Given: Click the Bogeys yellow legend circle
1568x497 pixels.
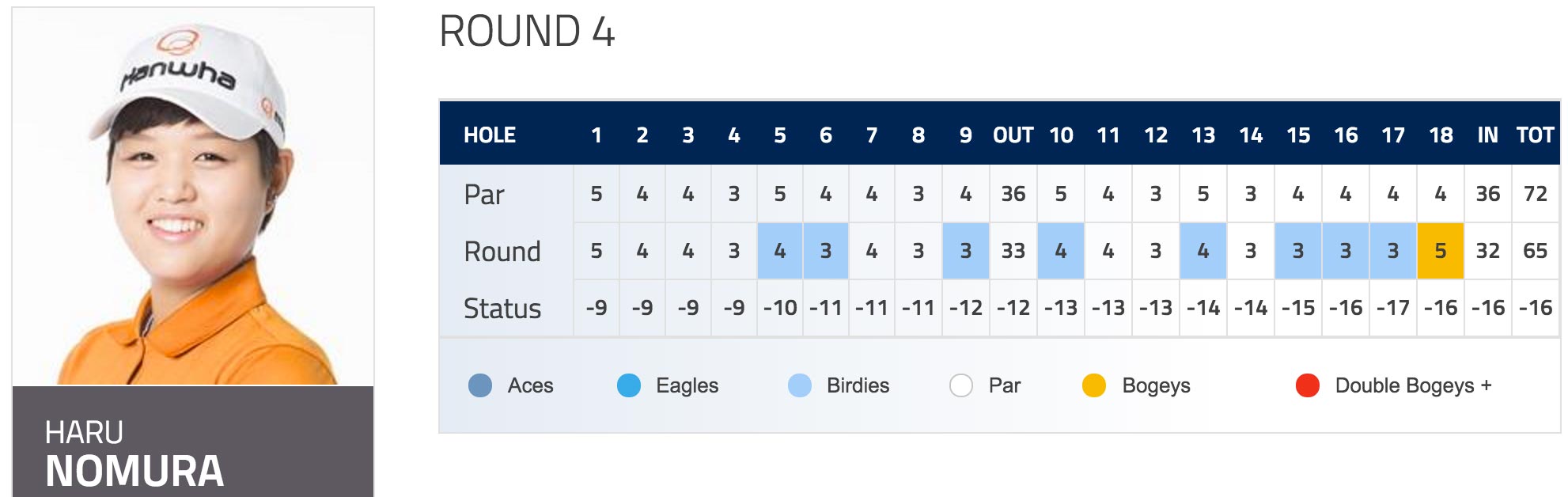Looking at the screenshot, I should point(1094,385).
